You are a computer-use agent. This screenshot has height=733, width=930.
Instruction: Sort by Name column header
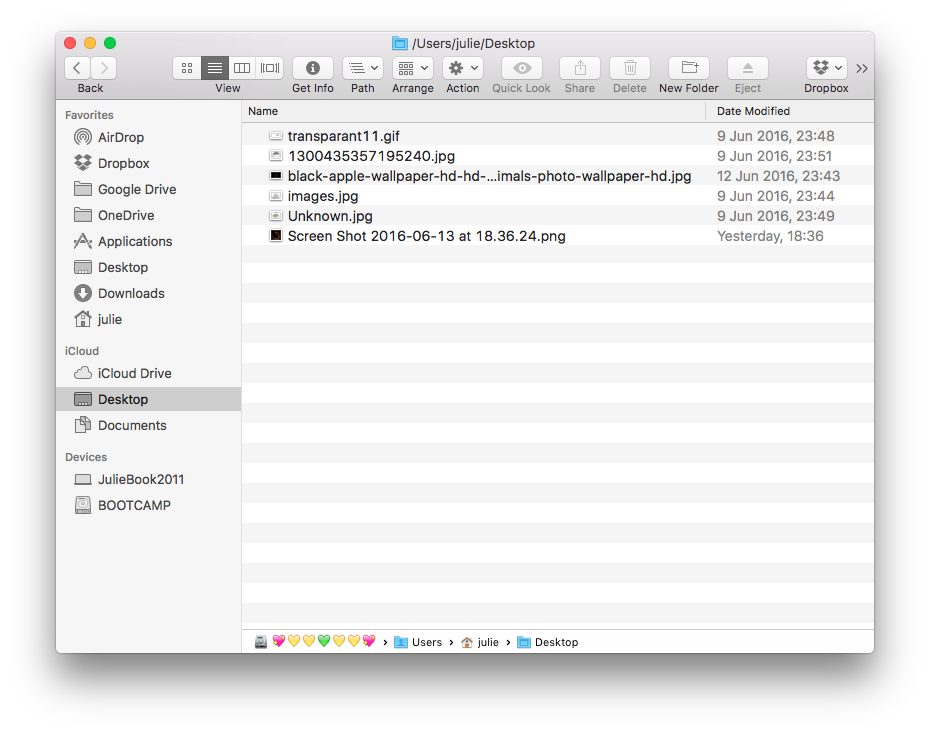473,111
